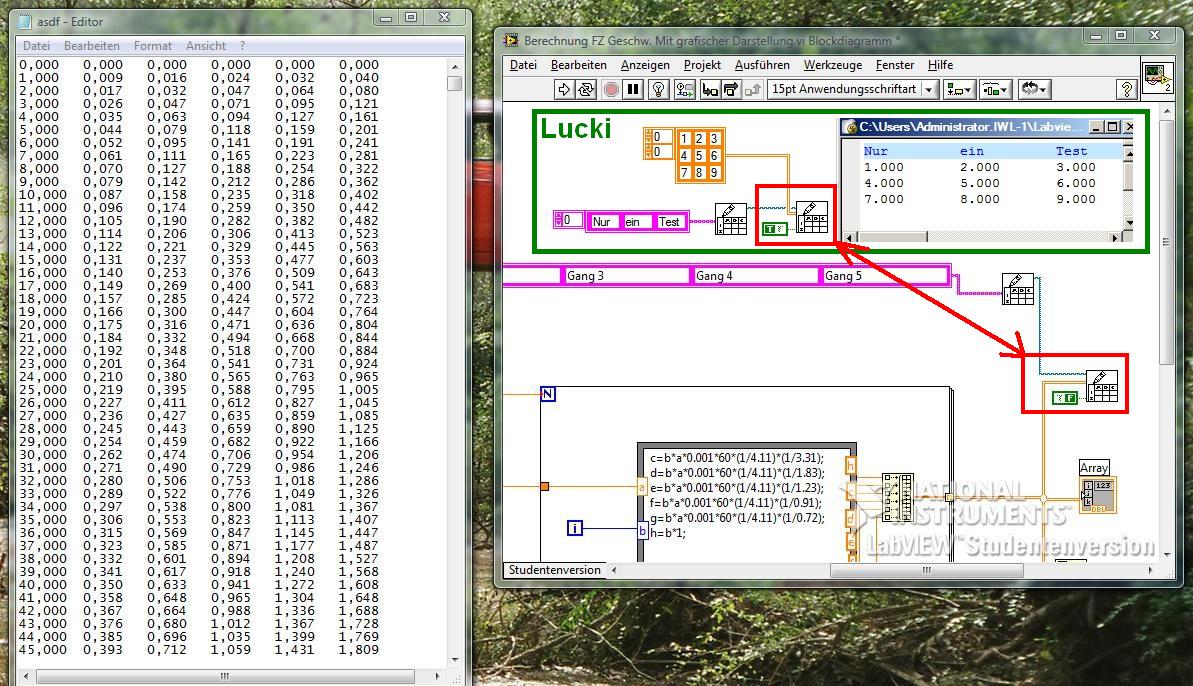Open Ansicht menu in asdf Editor
The image size is (1193, 686).
(x=206, y=46)
